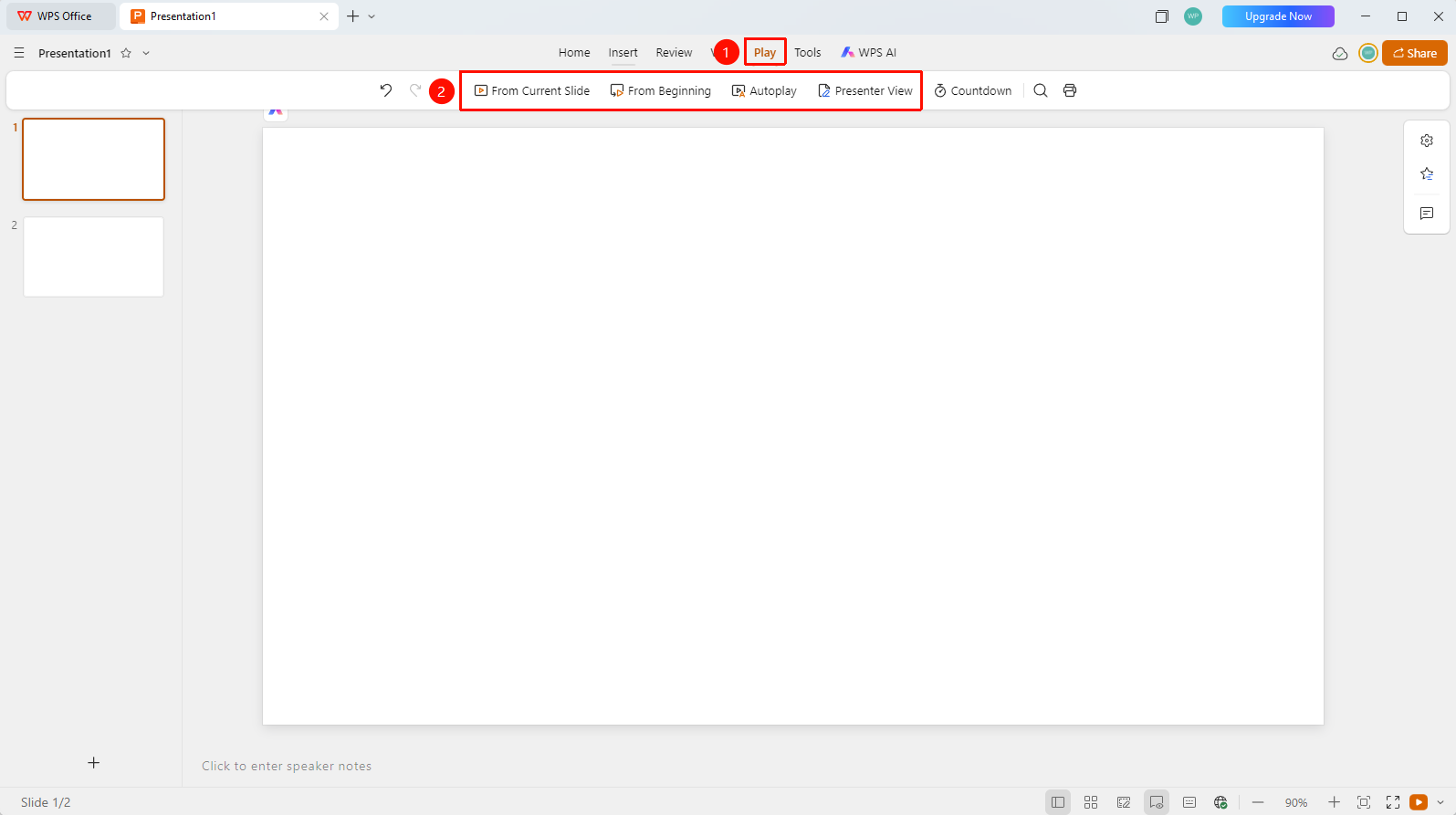Select the Play tab
The height and width of the screenshot is (815, 1456).
tap(765, 53)
